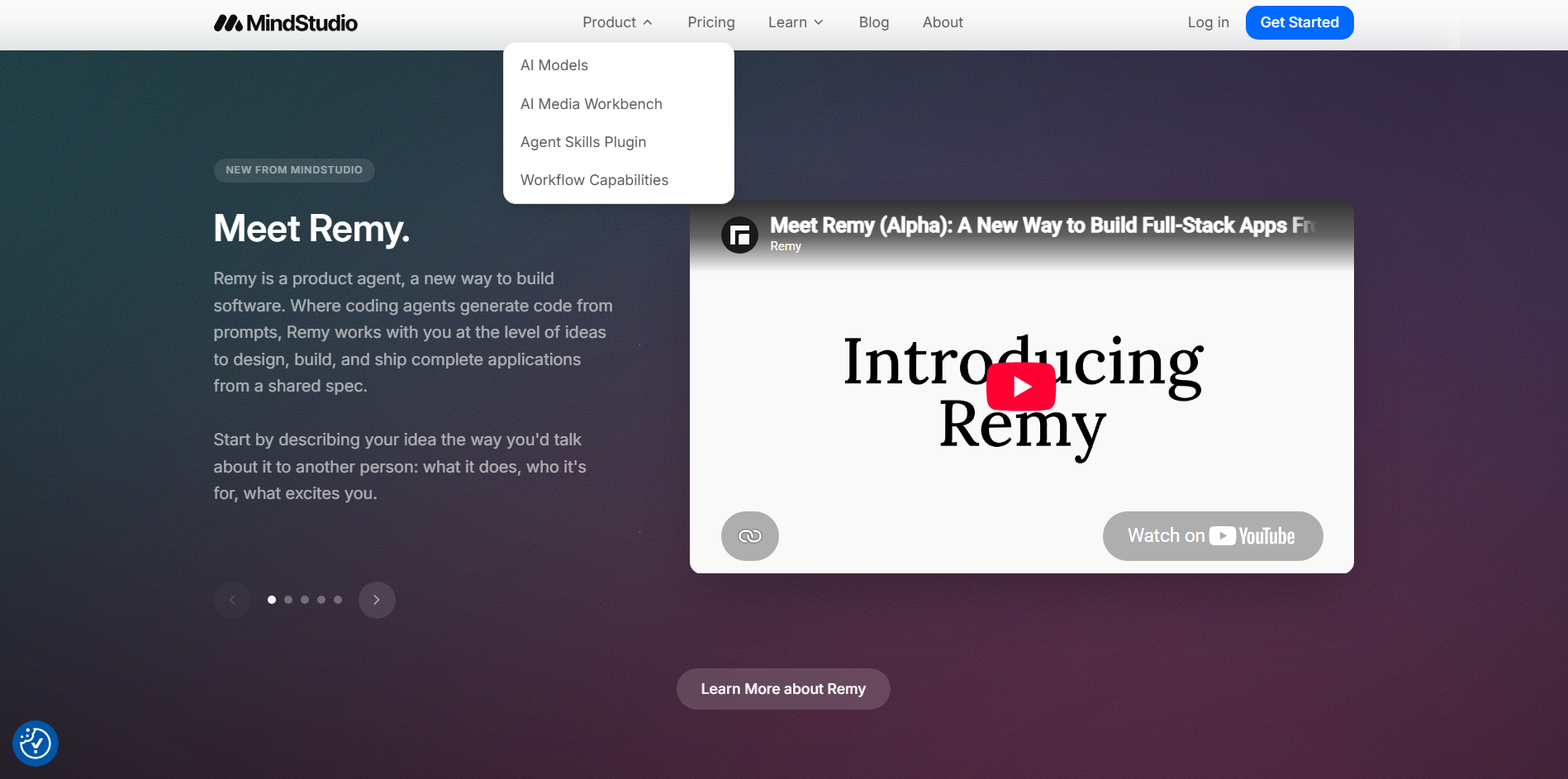Viewport: 1568px width, 779px height.
Task: Click Watch on YouTube button
Action: [x=1213, y=536]
